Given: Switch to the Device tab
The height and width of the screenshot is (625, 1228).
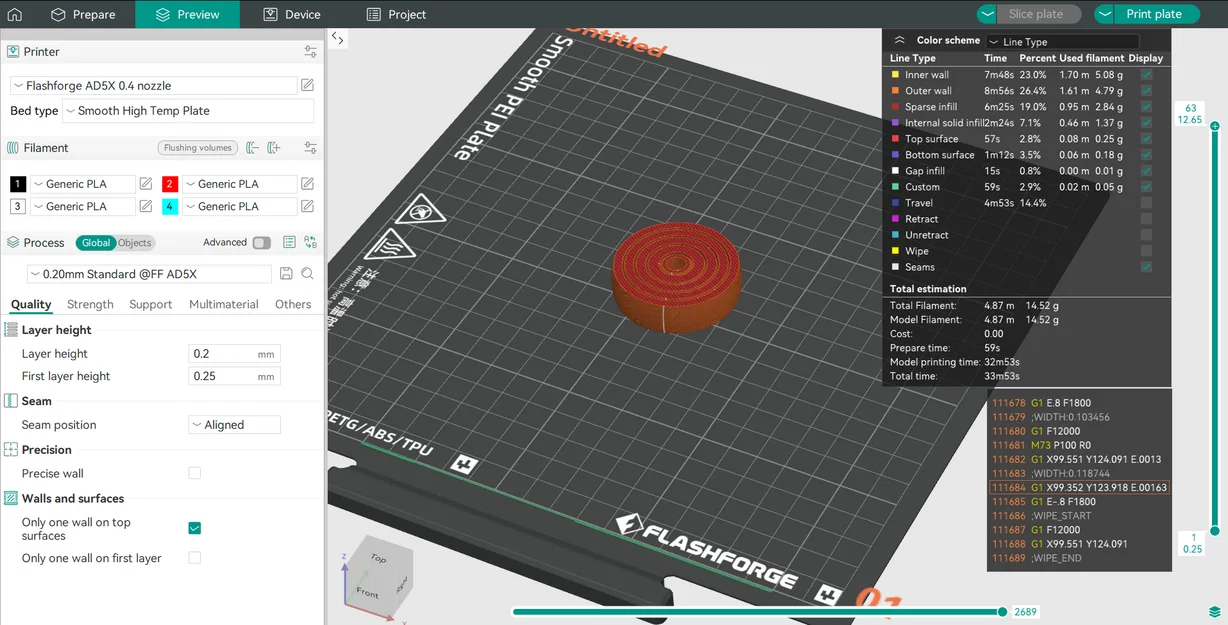Looking at the screenshot, I should click(292, 14).
